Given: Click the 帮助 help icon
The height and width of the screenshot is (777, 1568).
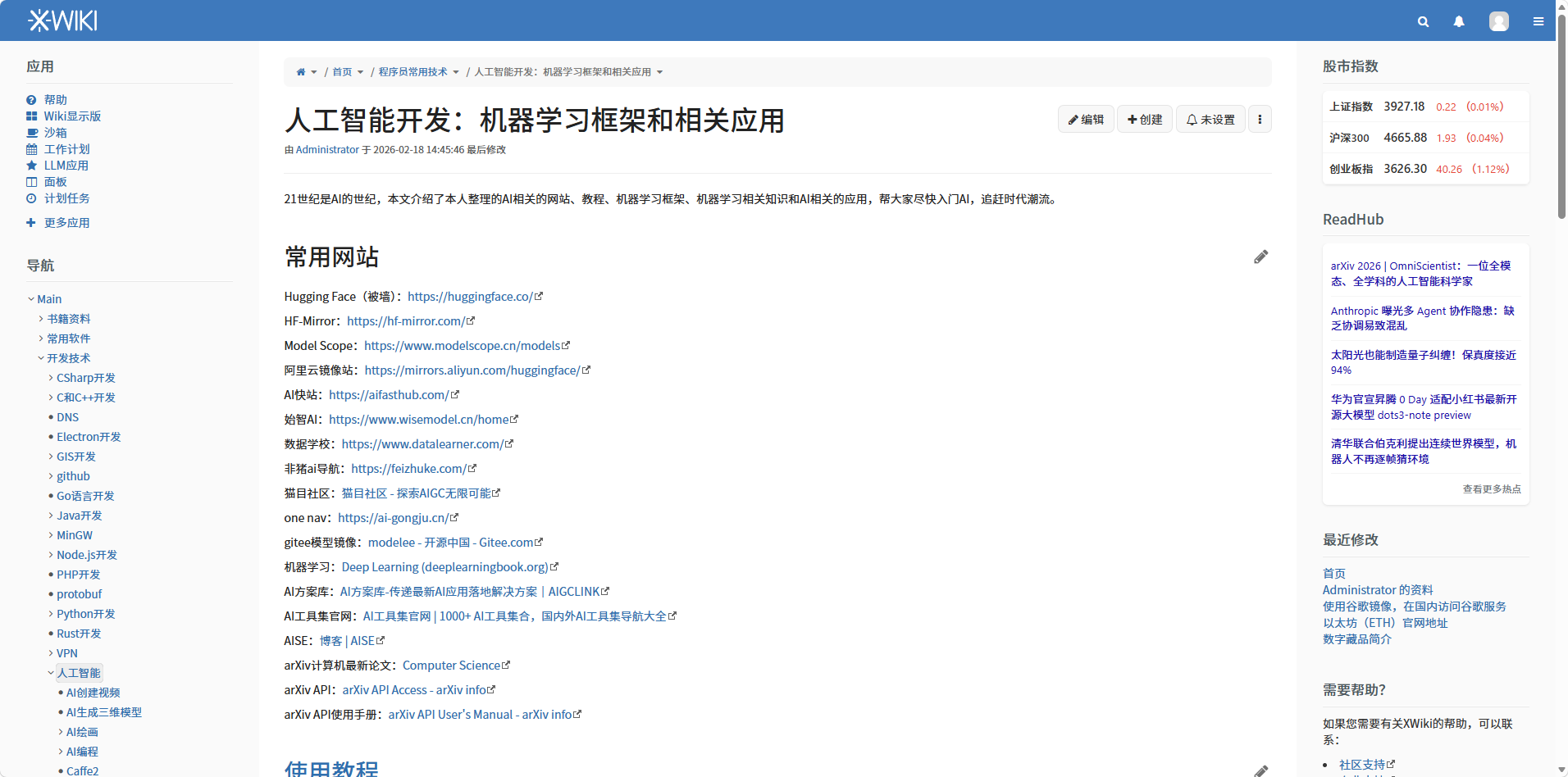Looking at the screenshot, I should pyautogui.click(x=31, y=100).
